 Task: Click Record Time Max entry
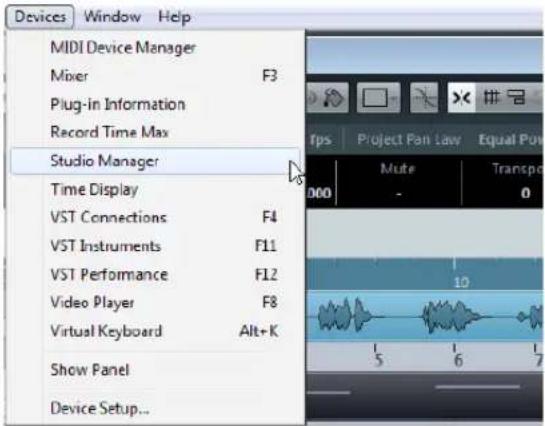[x=155, y=132]
